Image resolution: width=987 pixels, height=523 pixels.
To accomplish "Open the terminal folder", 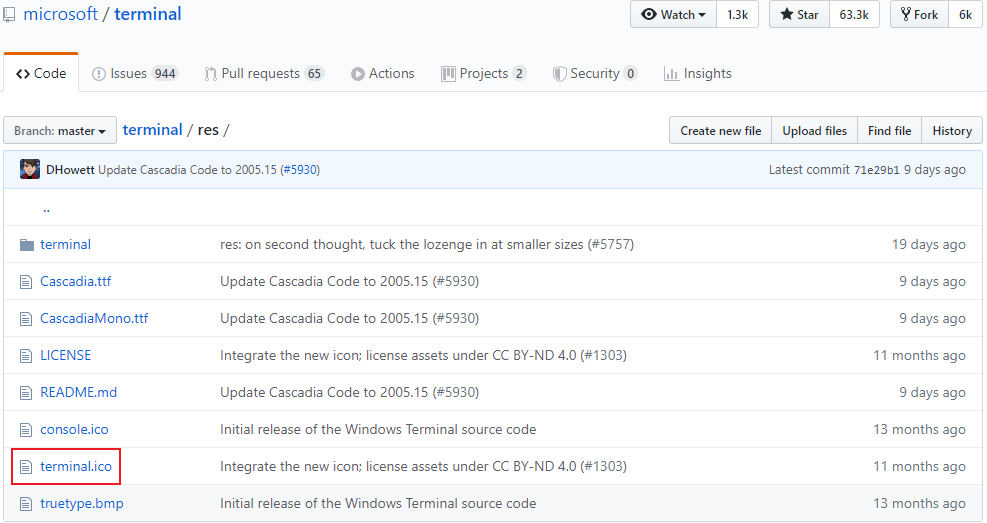I will tap(65, 244).
